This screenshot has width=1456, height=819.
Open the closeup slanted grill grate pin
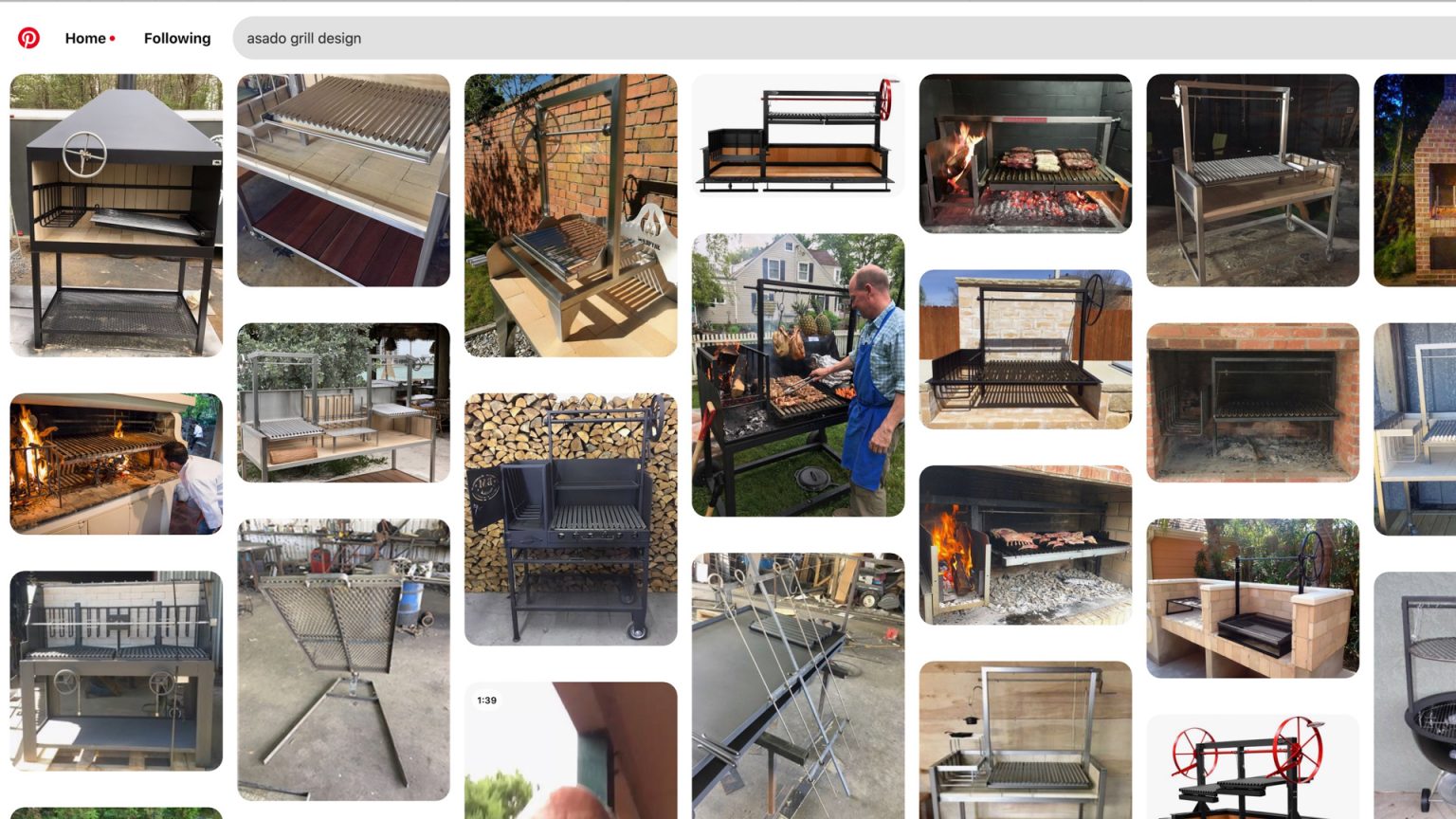343,180
